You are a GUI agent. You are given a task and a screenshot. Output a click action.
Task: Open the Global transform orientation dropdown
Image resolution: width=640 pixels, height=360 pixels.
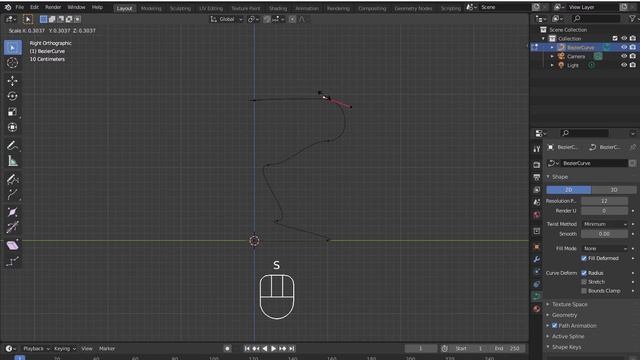tap(227, 19)
